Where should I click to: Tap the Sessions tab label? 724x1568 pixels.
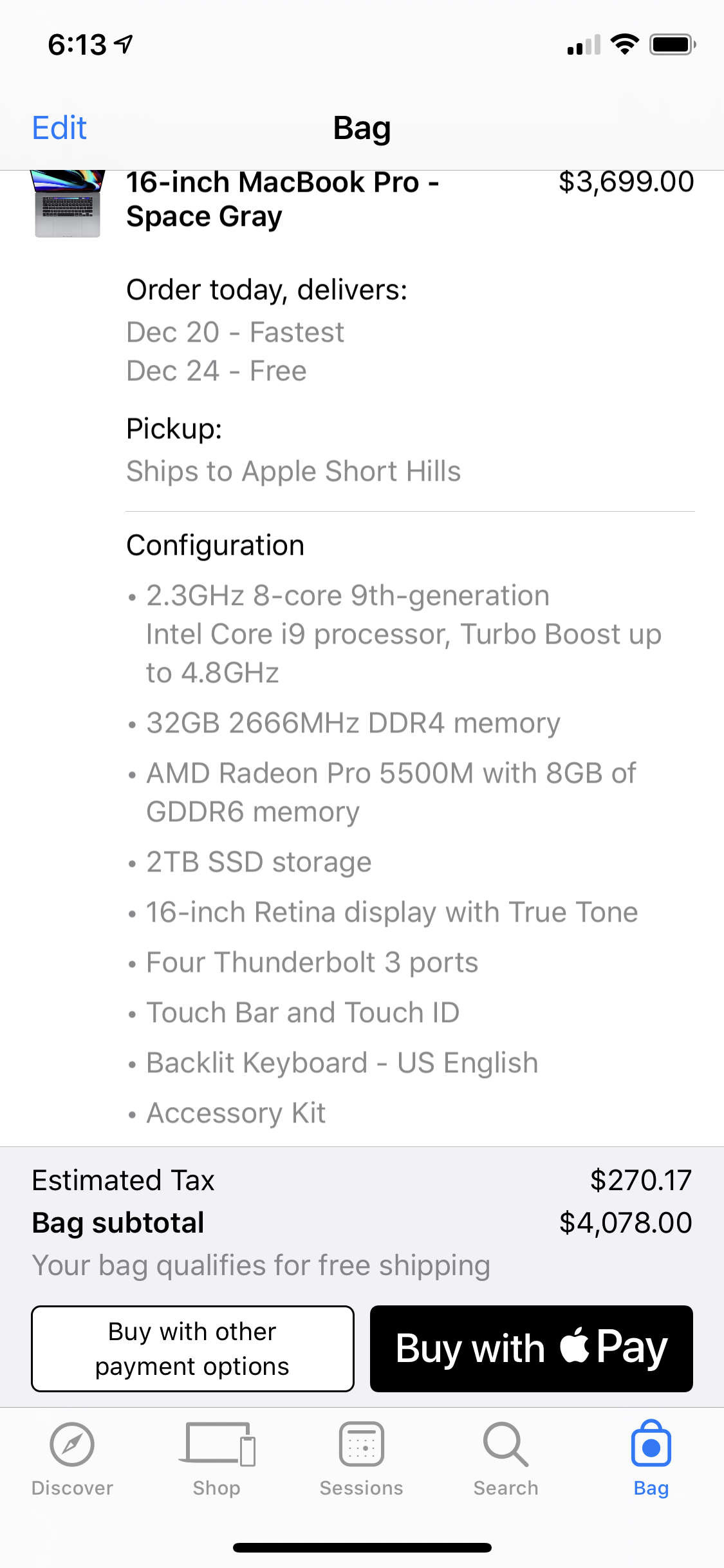362,1488
